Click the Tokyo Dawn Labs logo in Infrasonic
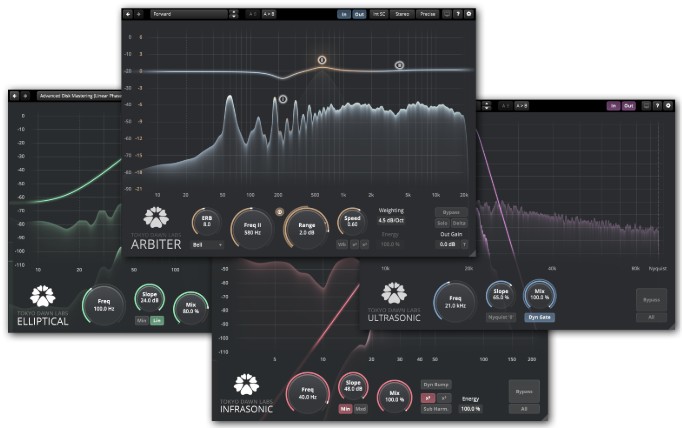The height and width of the screenshot is (428, 682). (246, 384)
